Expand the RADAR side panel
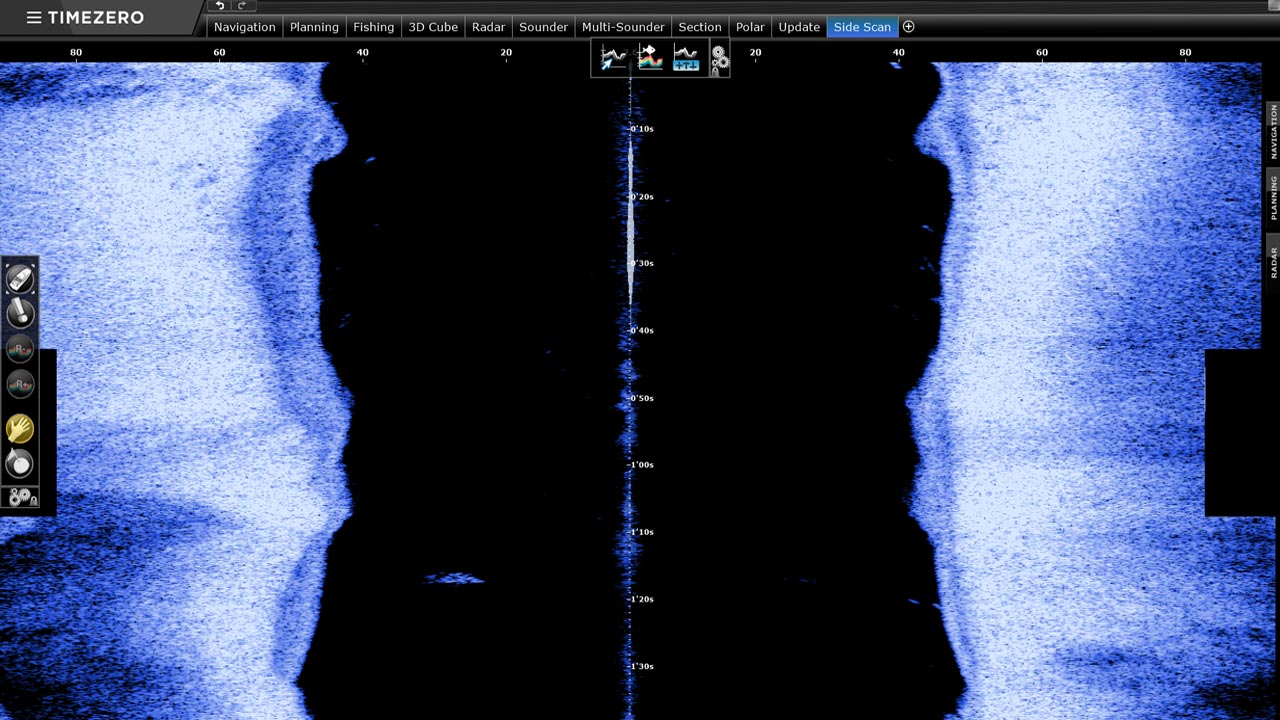The image size is (1280, 720). click(1273, 262)
